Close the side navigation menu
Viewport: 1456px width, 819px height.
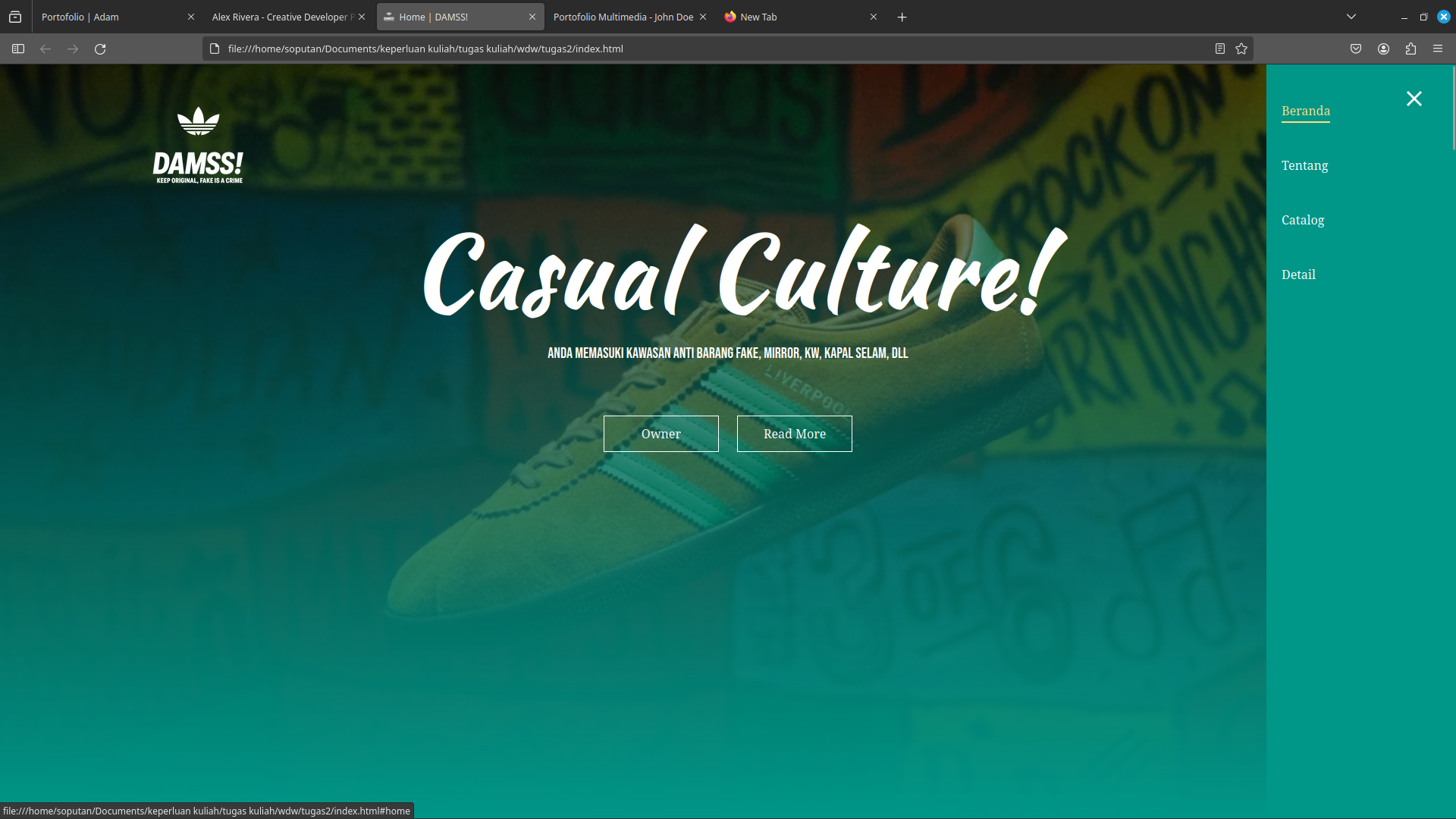click(x=1414, y=99)
